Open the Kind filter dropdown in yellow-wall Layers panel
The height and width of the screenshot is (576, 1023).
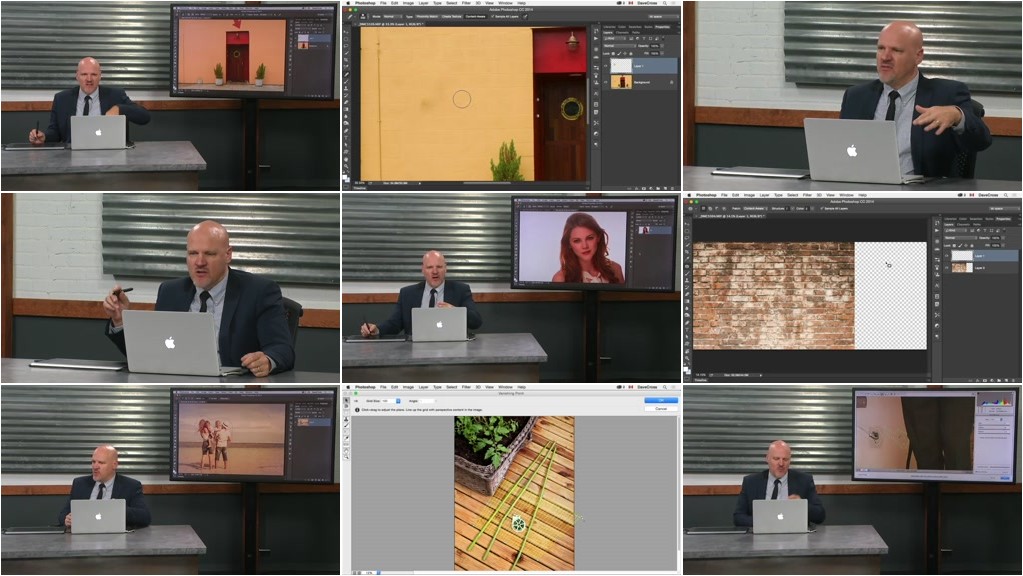tap(614, 38)
